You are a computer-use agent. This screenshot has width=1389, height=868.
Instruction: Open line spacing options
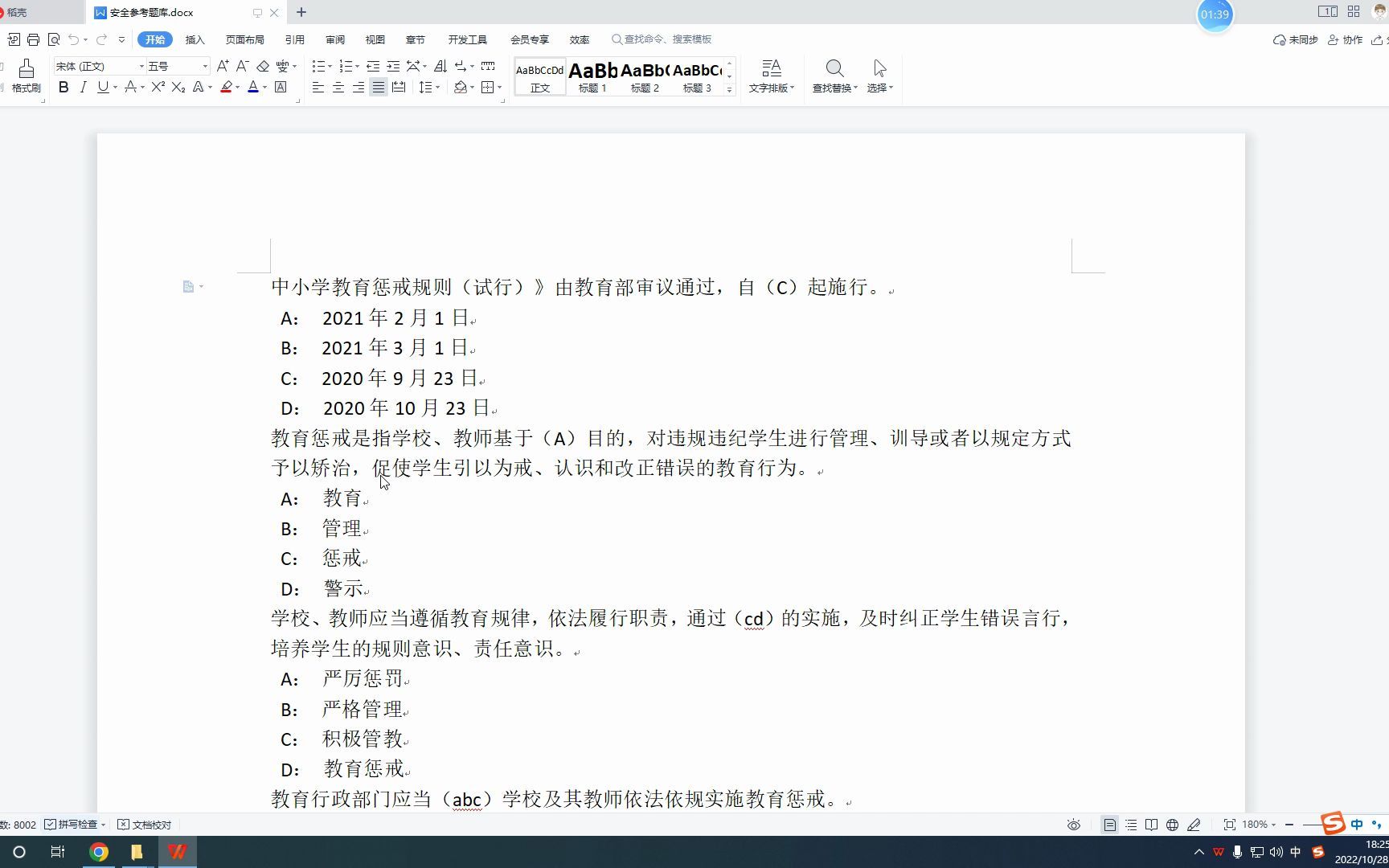426,88
